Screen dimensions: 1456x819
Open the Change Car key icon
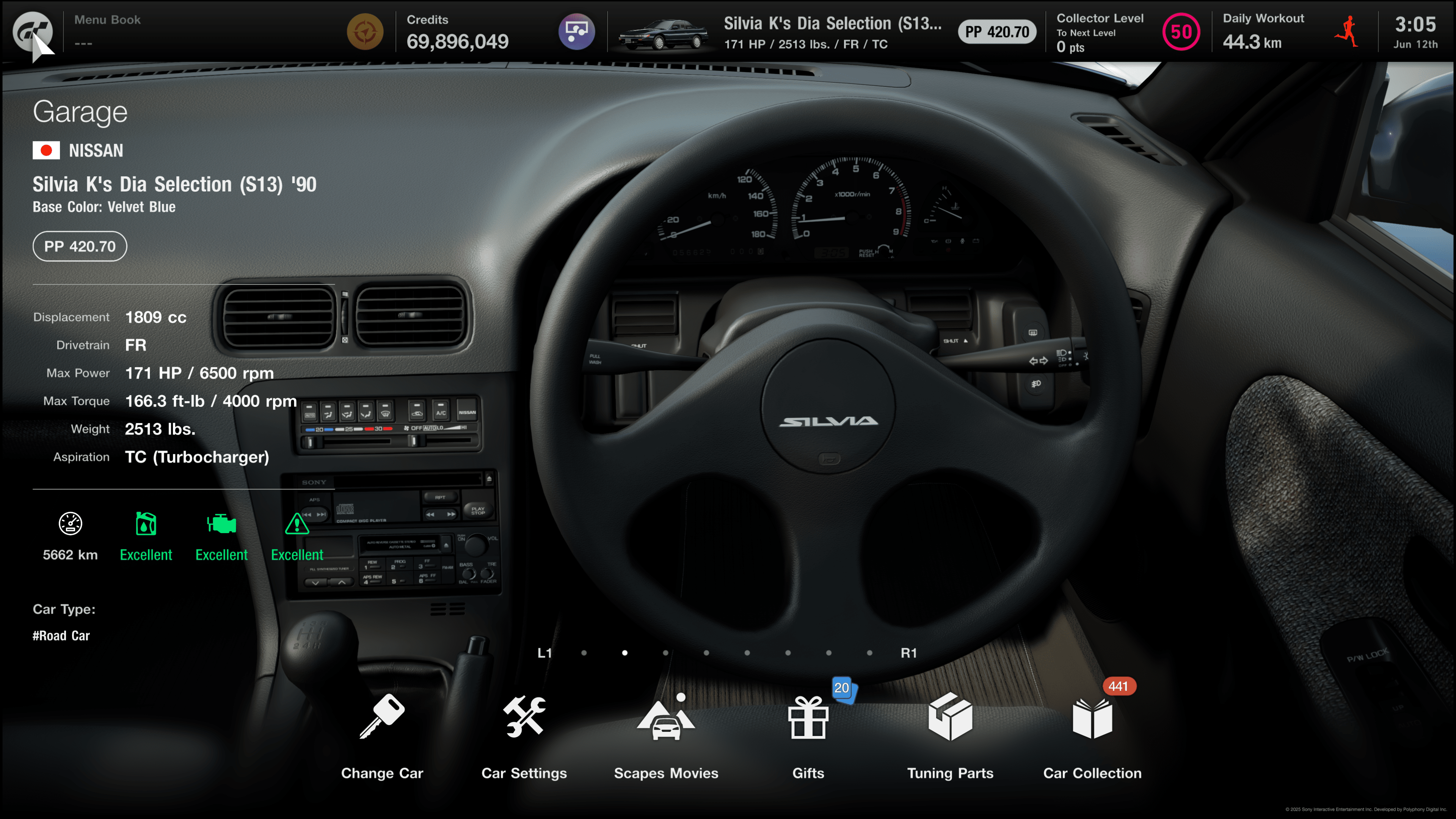coord(382,716)
